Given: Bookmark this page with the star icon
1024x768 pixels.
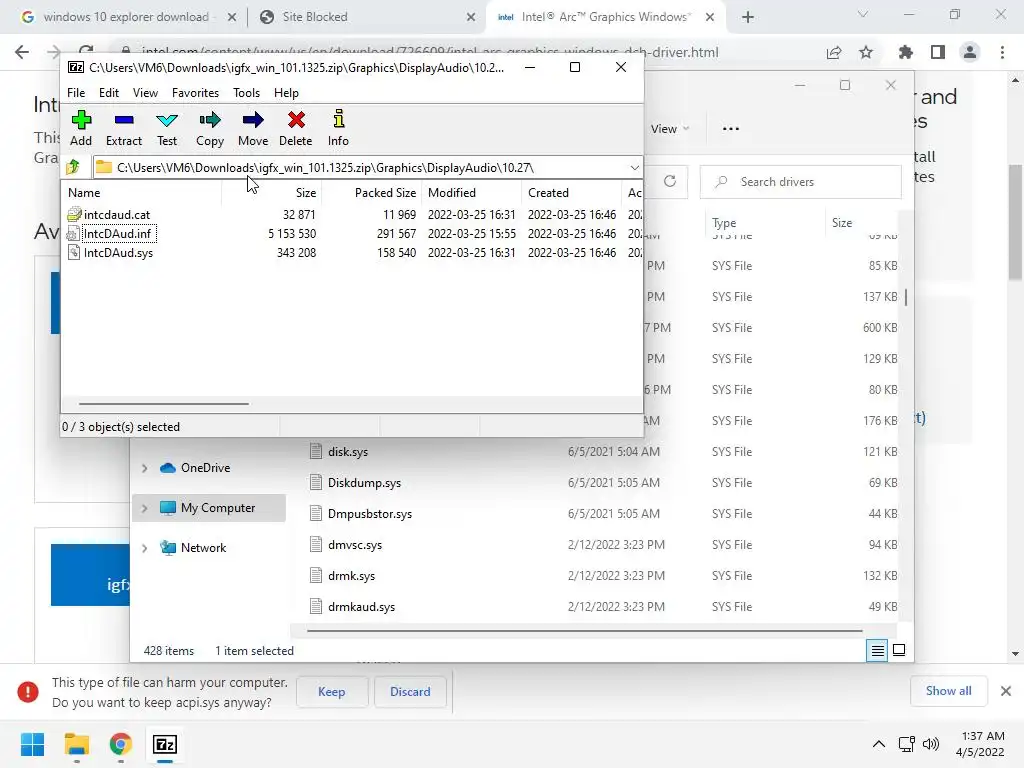Looking at the screenshot, I should (x=866, y=52).
